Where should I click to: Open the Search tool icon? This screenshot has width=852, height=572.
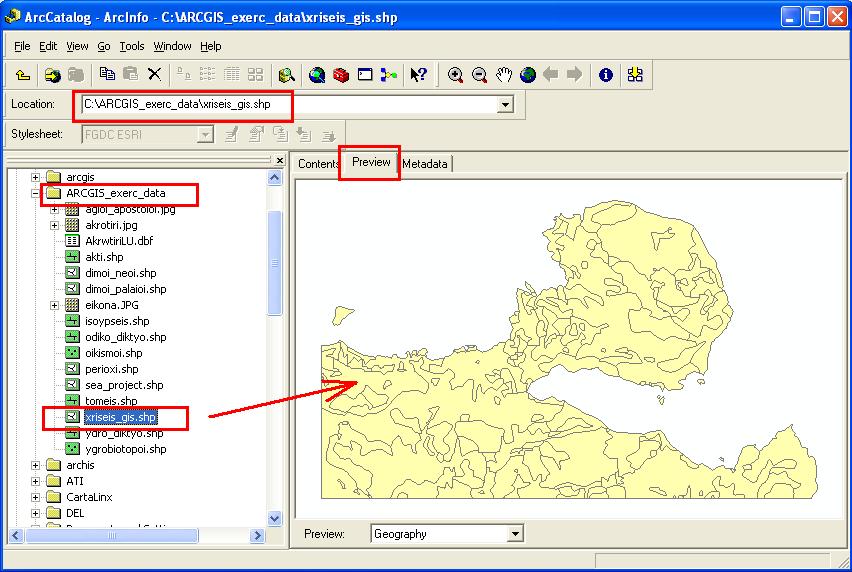tap(286, 74)
